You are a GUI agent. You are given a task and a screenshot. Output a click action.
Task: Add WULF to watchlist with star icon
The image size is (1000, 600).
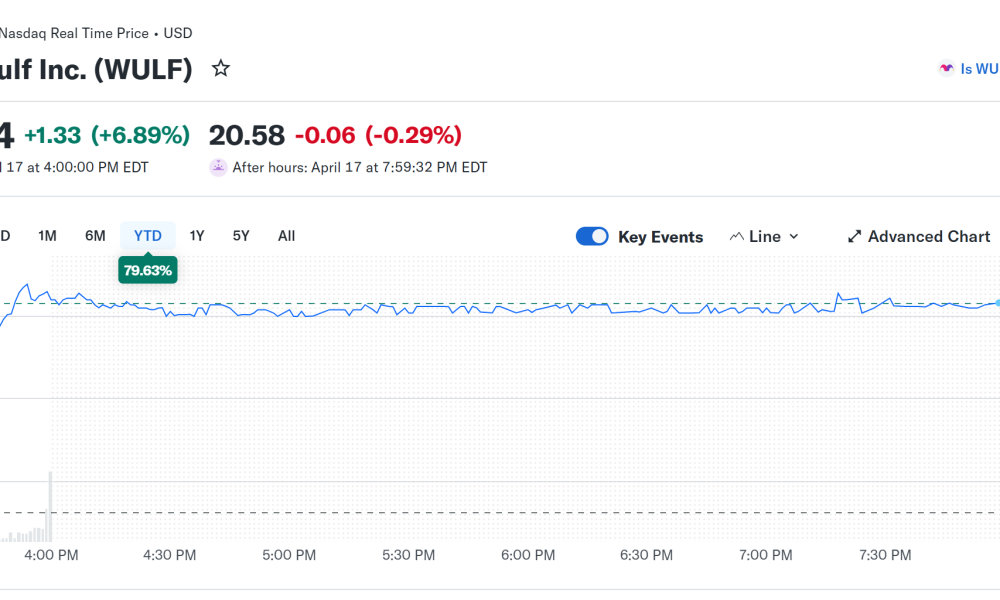tap(221, 69)
